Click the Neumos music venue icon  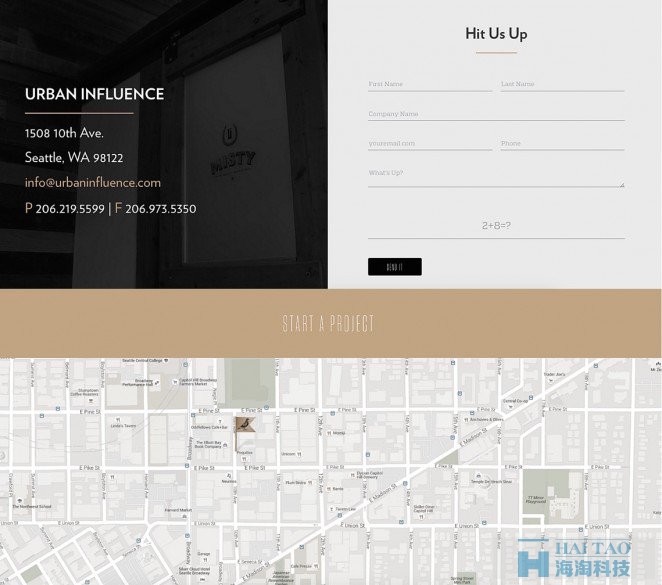(x=229, y=475)
